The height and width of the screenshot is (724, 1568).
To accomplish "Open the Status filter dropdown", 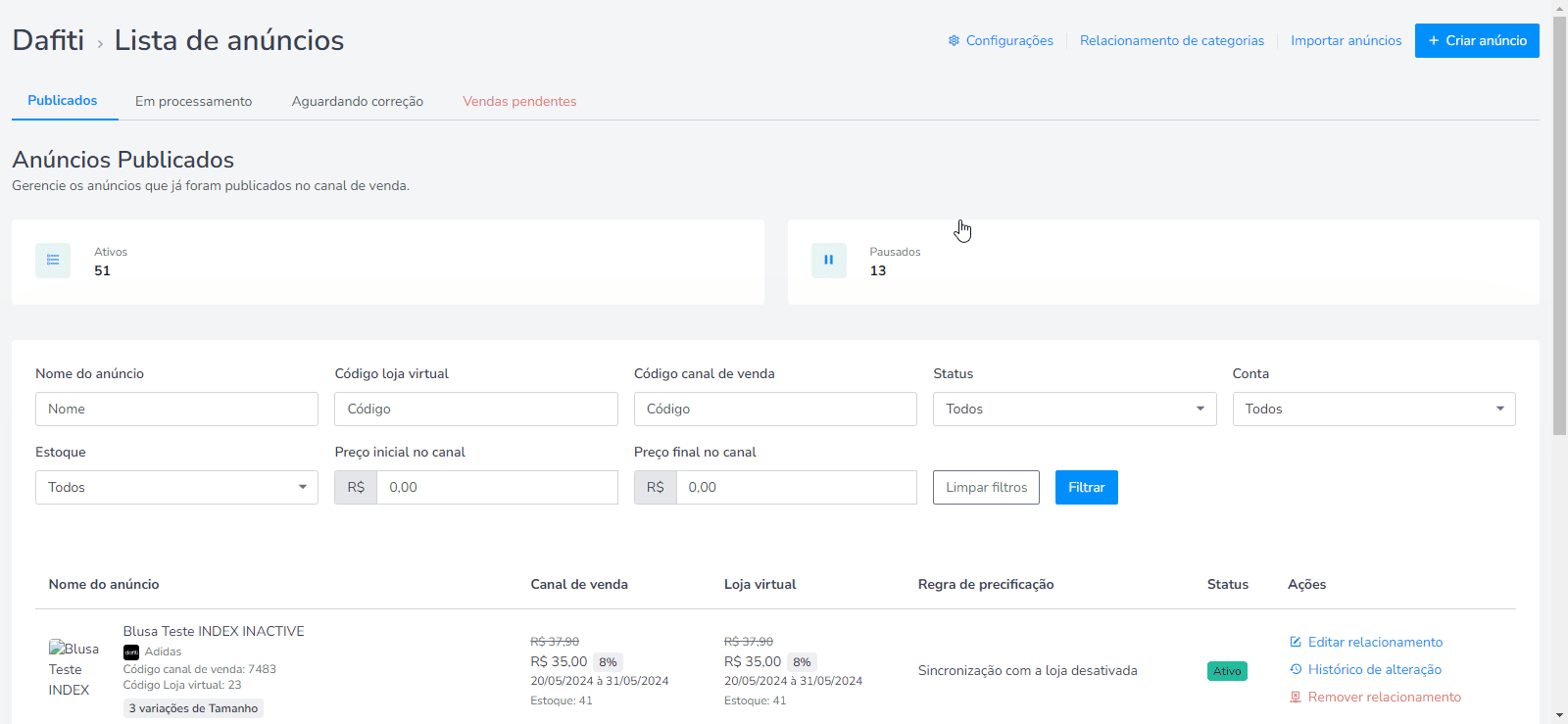I will pyautogui.click(x=1074, y=409).
